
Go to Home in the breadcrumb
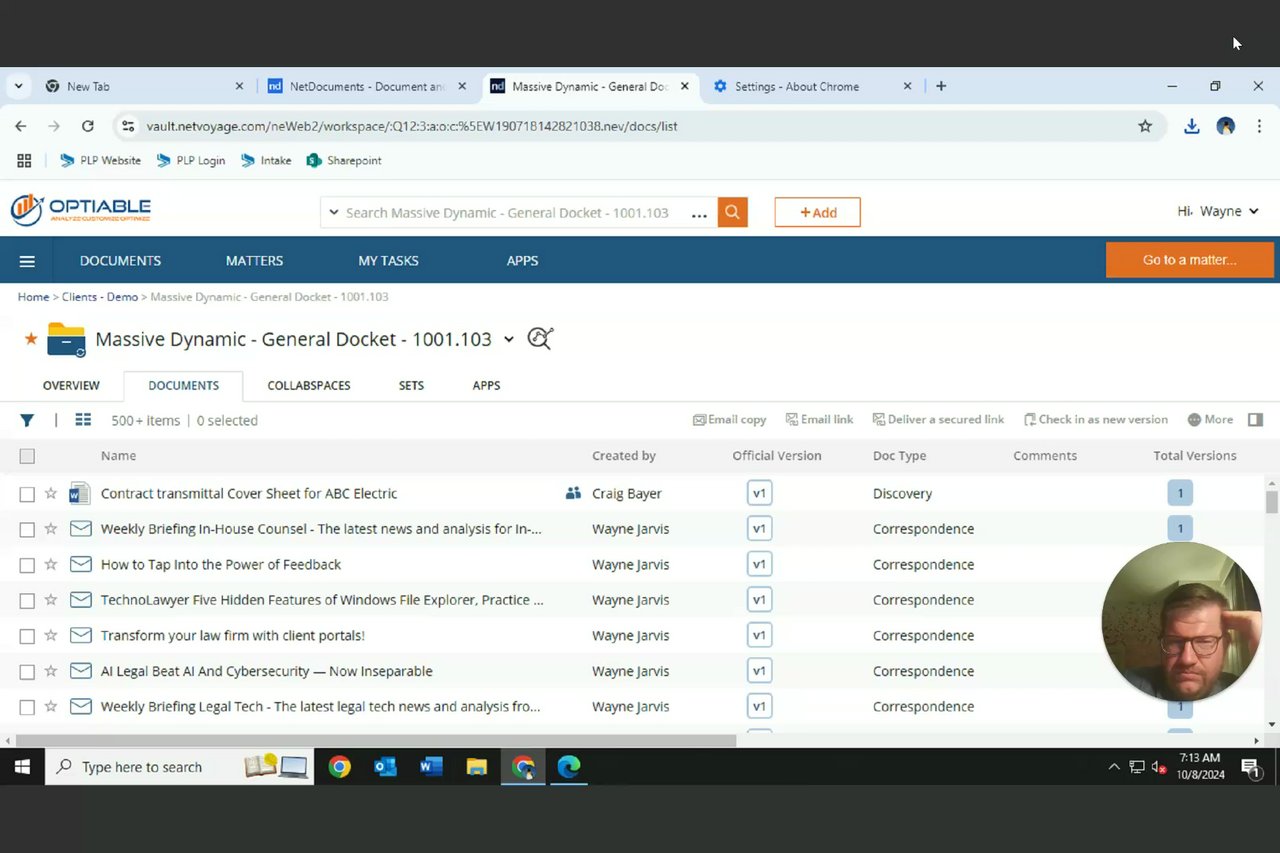point(33,297)
